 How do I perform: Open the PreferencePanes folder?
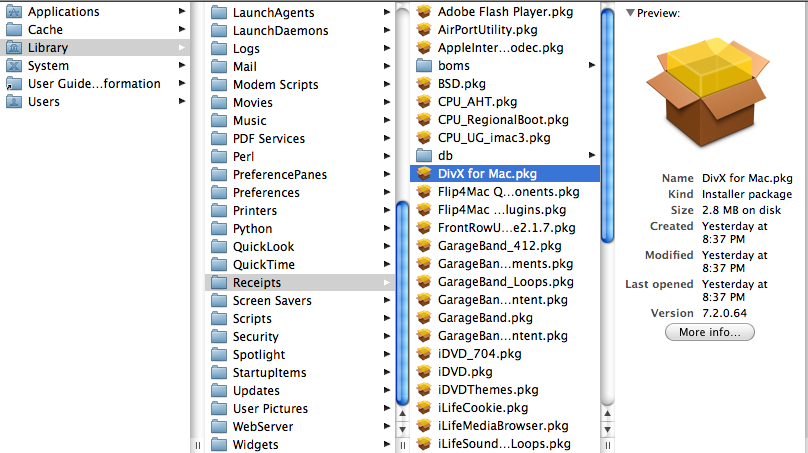click(300, 175)
